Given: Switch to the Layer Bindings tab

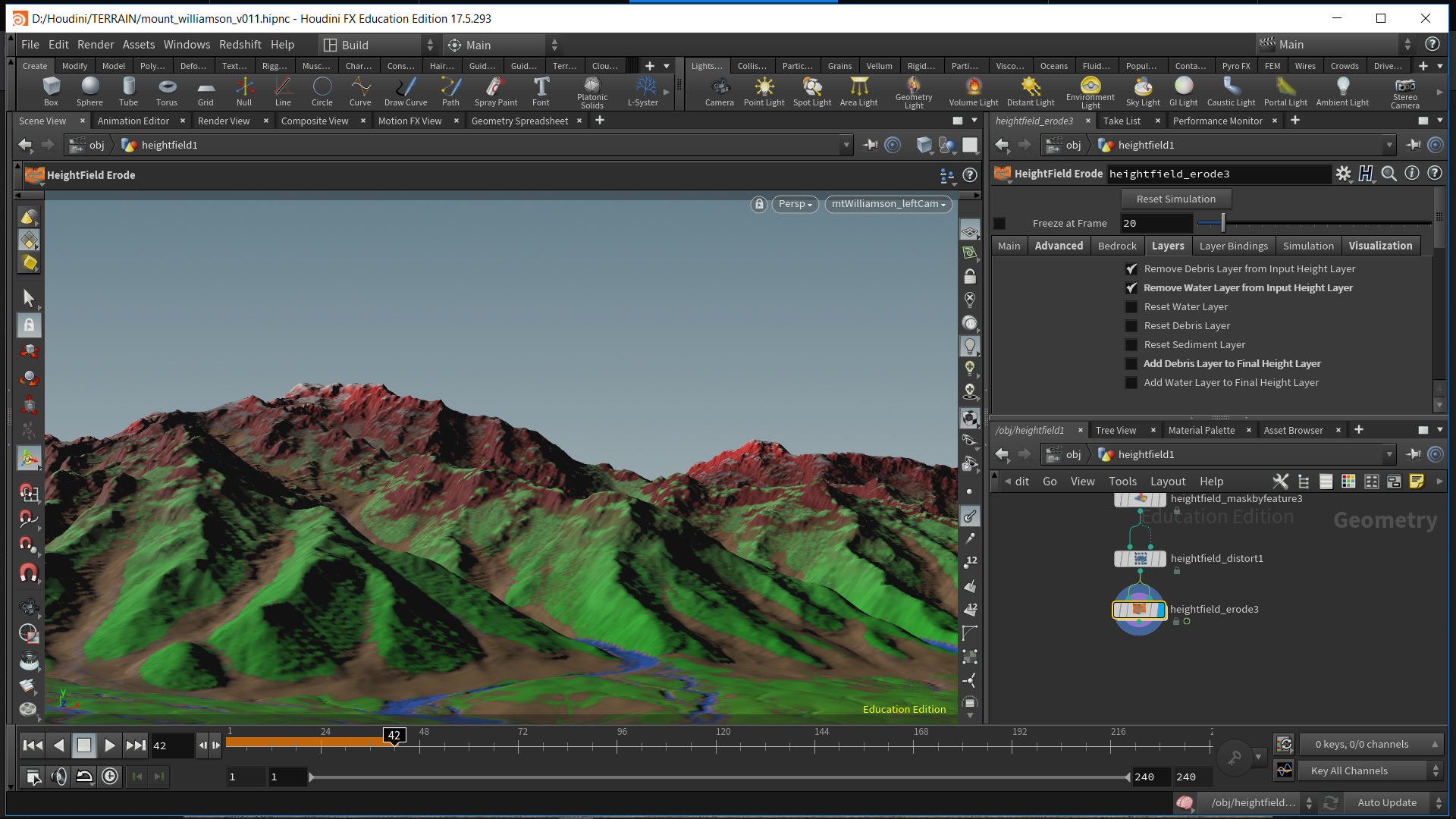Looking at the screenshot, I should [x=1233, y=246].
